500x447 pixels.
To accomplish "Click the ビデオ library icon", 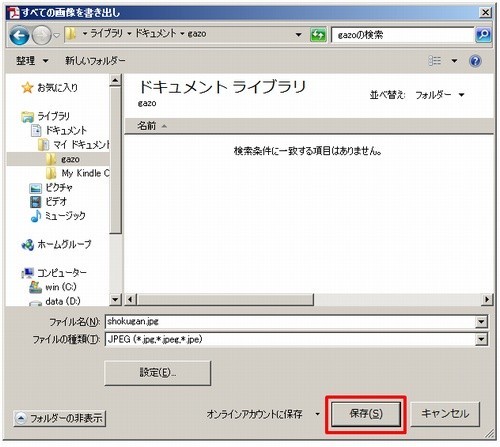I will click(x=35, y=202).
